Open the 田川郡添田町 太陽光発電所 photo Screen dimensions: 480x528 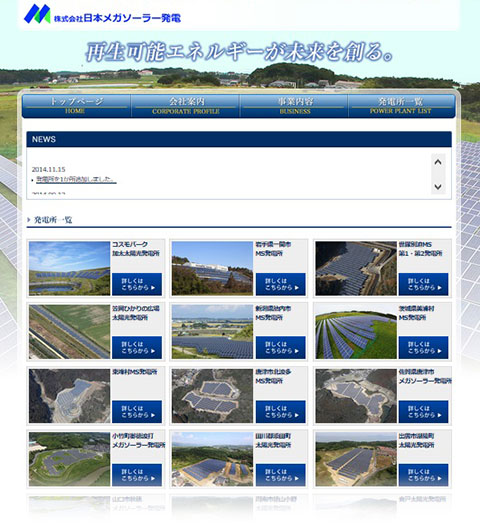click(212, 459)
